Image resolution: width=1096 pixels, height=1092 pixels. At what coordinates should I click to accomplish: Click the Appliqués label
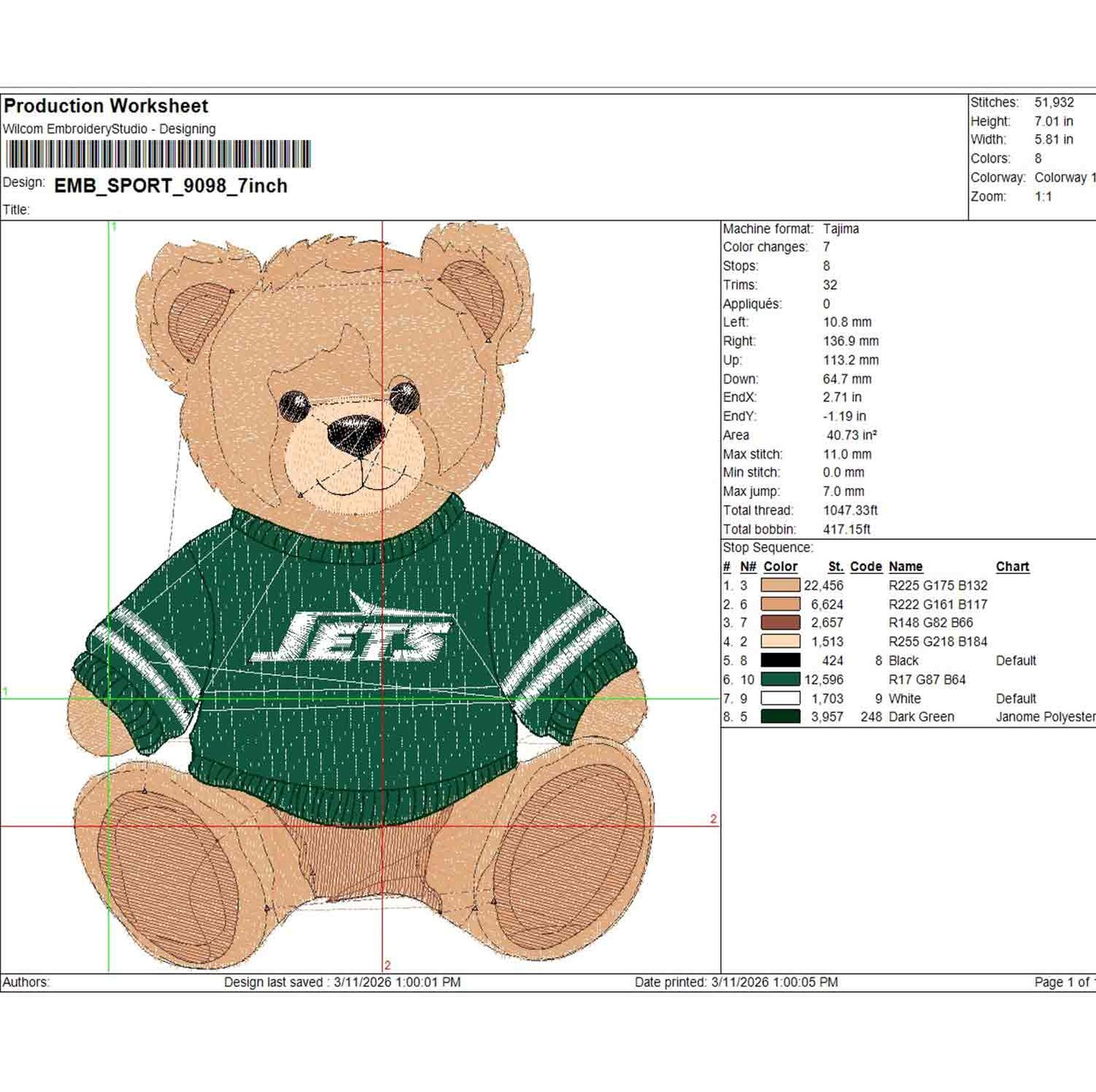point(753,304)
